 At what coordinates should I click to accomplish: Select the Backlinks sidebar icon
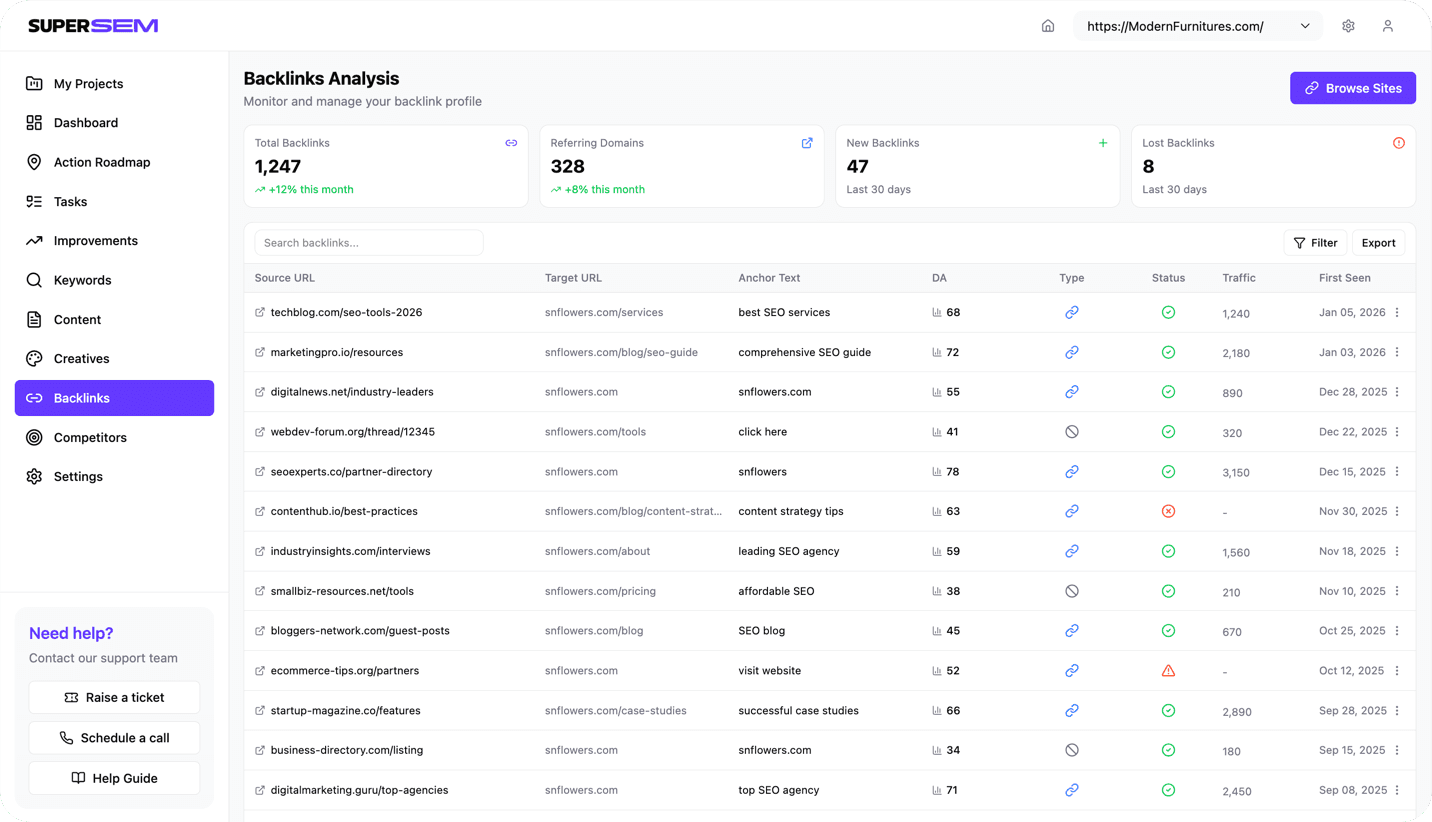pyautogui.click(x=35, y=398)
